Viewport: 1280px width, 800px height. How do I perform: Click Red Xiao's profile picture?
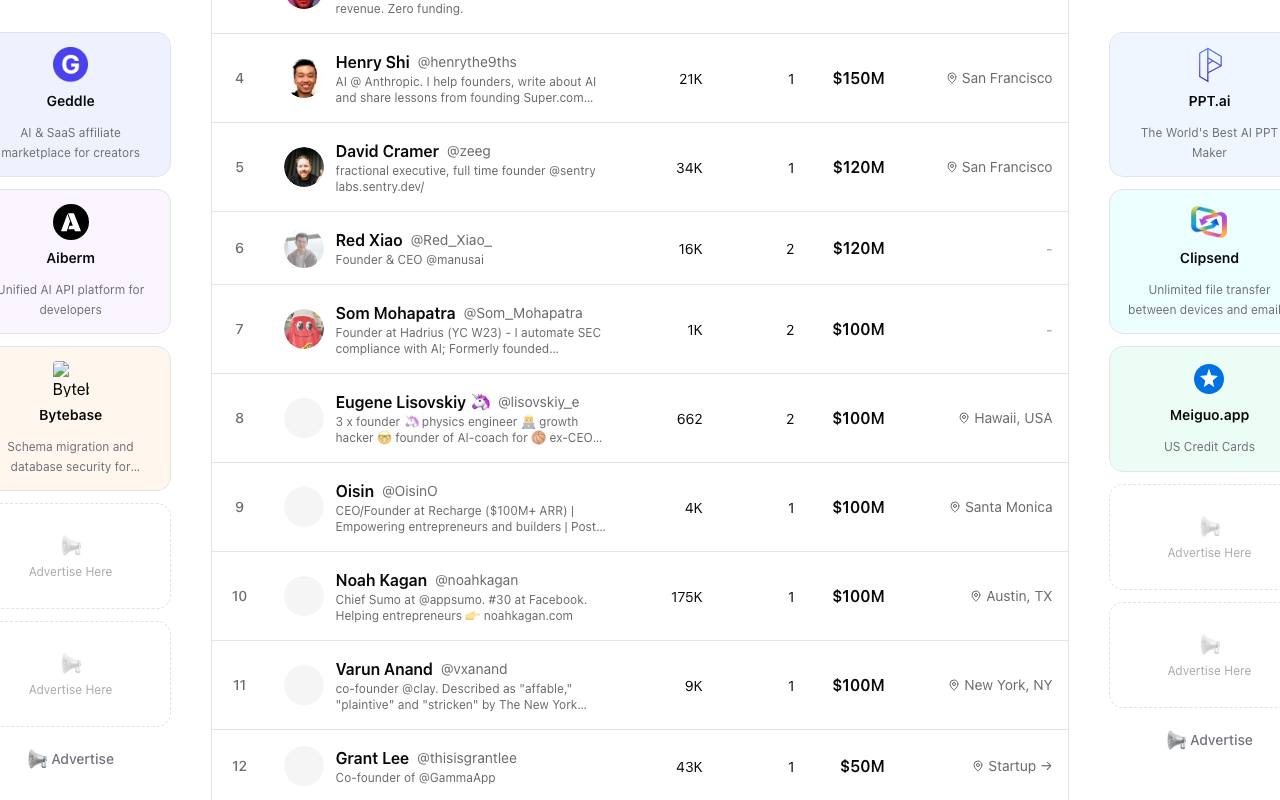point(303,248)
